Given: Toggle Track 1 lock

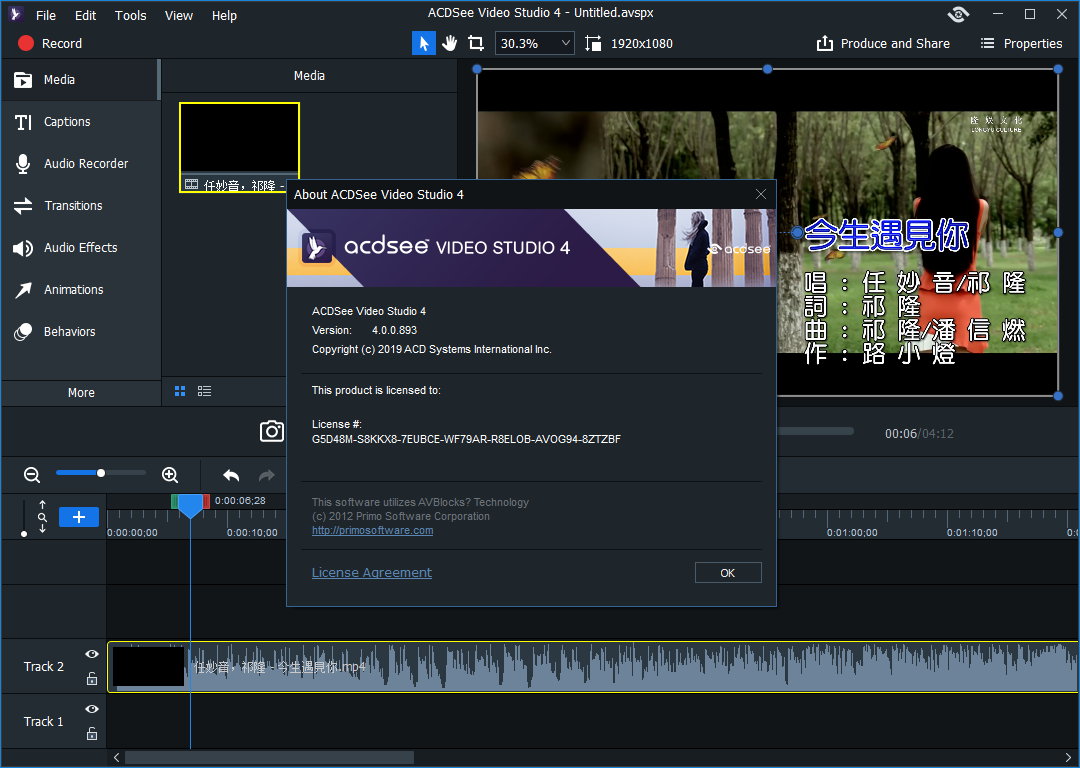Looking at the screenshot, I should pyautogui.click(x=92, y=734).
